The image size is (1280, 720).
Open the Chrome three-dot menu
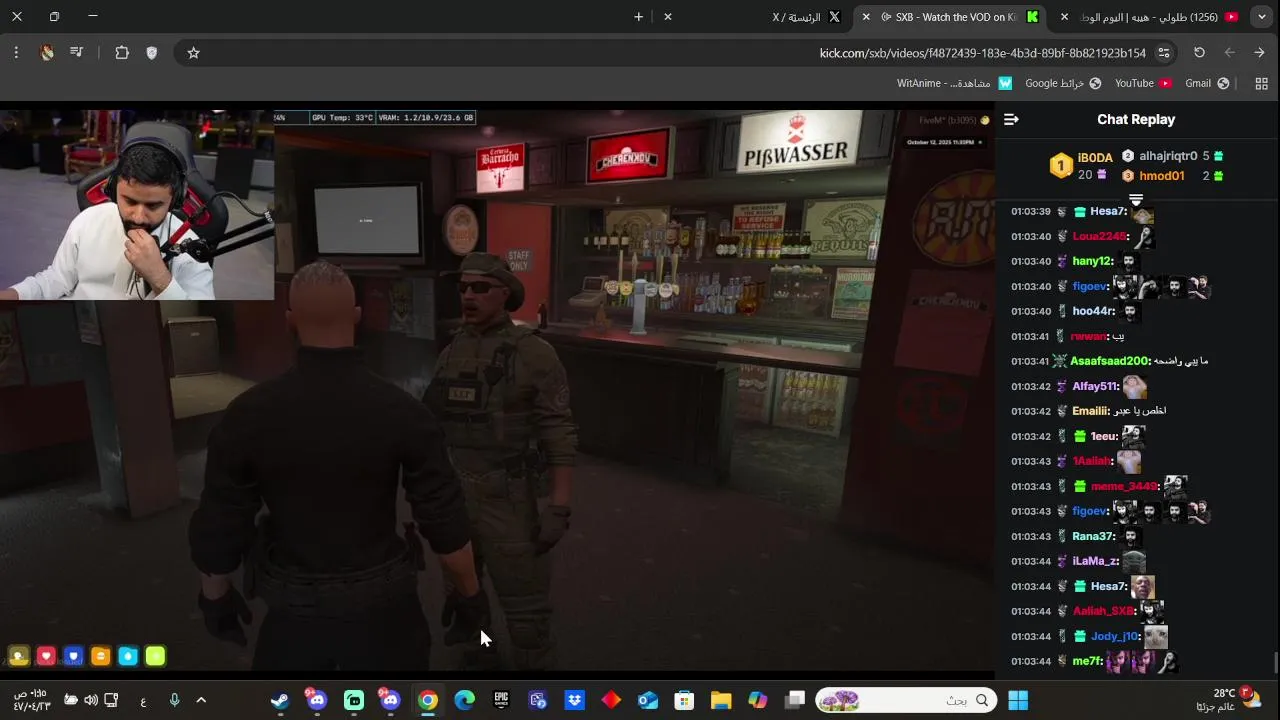pyautogui.click(x=16, y=53)
